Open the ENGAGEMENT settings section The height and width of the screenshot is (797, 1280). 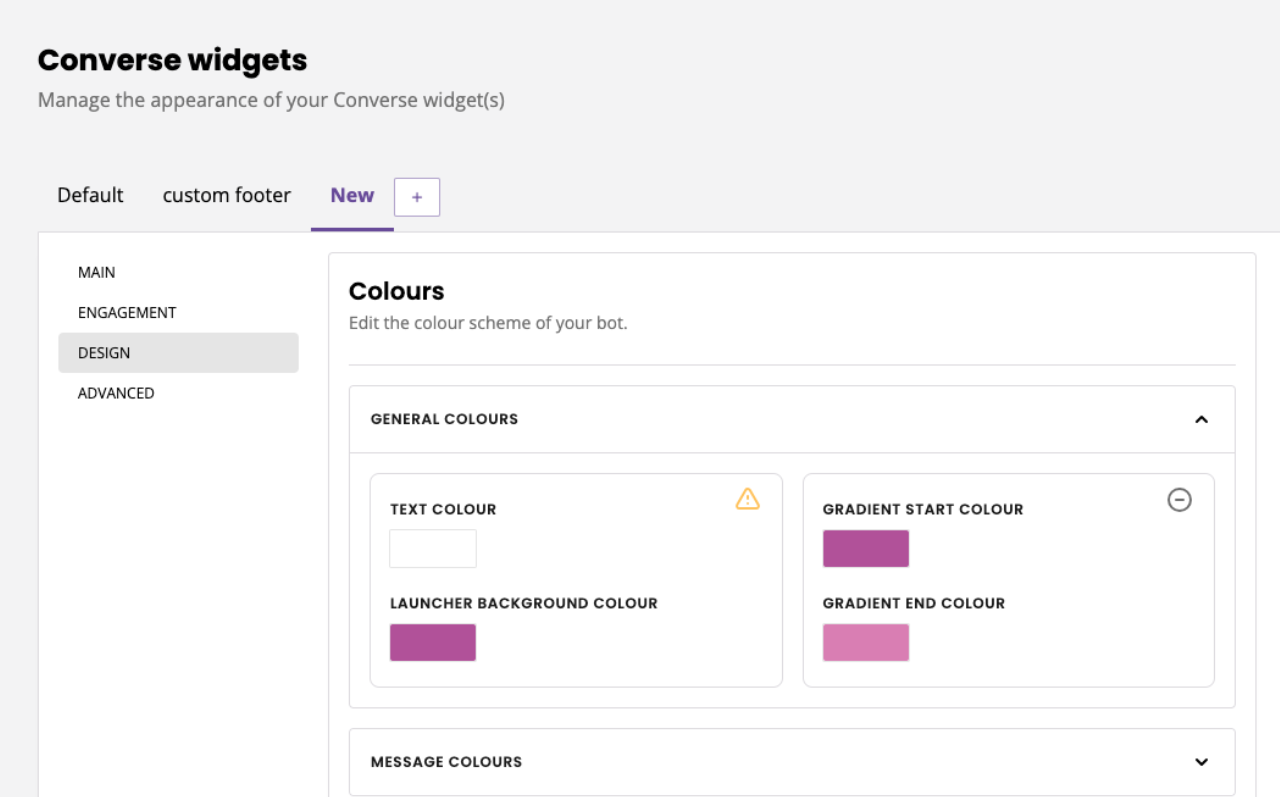click(x=178, y=312)
